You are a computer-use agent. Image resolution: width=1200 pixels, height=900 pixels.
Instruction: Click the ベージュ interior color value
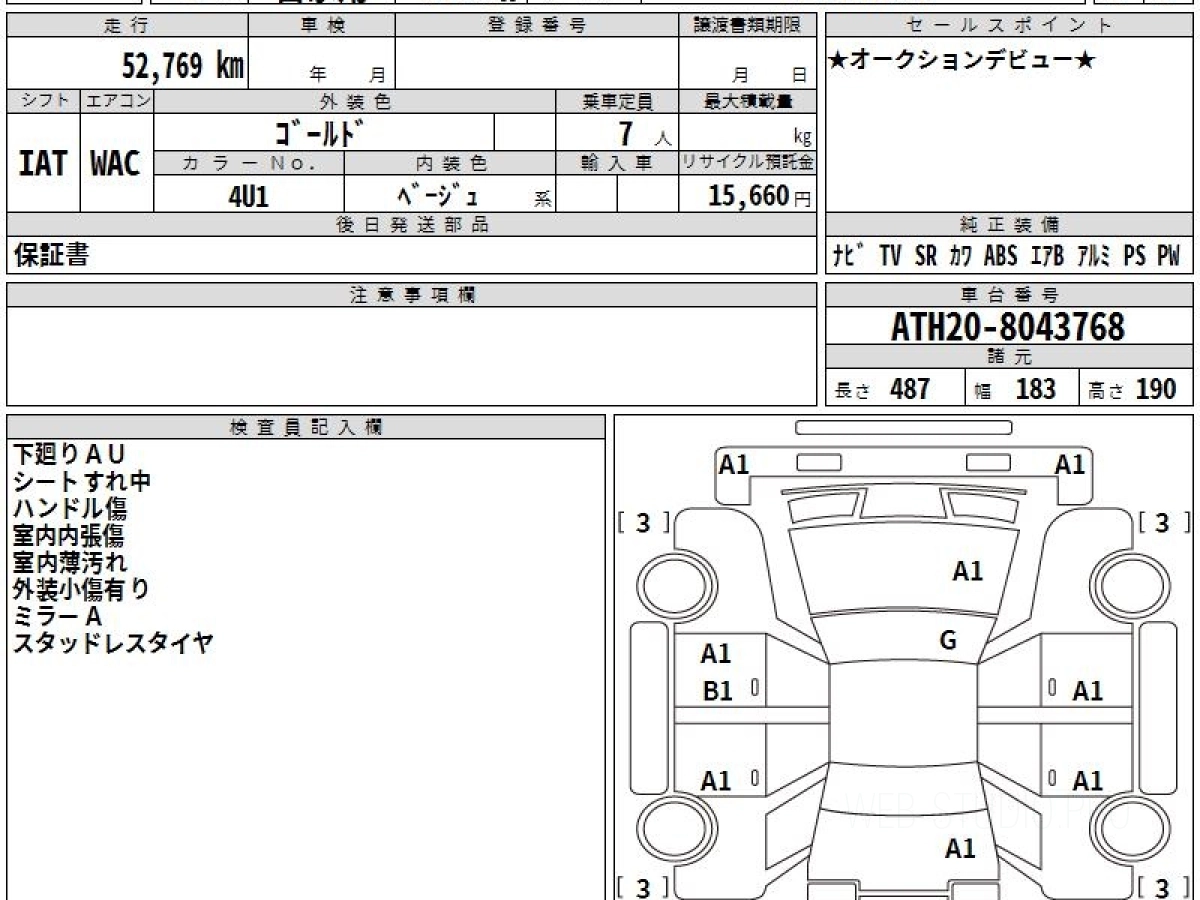pyautogui.click(x=438, y=195)
